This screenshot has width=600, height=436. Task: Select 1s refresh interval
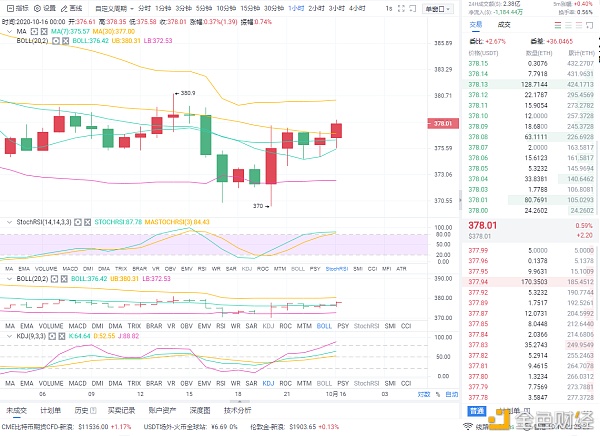click(x=389, y=8)
